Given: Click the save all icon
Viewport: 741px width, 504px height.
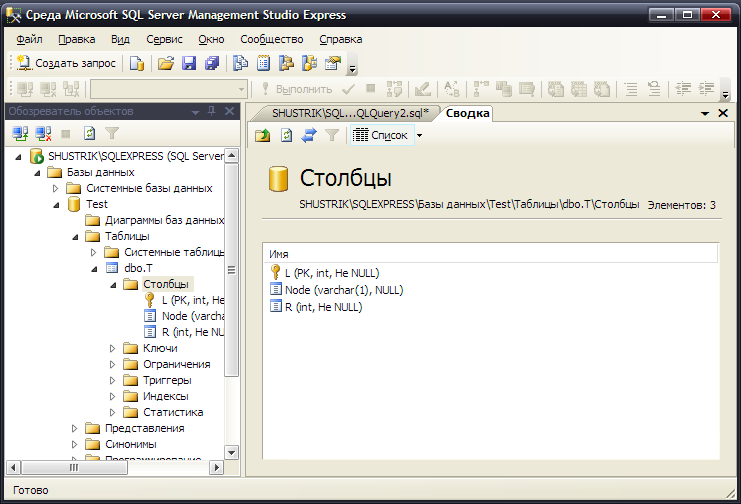Looking at the screenshot, I should (x=212, y=63).
